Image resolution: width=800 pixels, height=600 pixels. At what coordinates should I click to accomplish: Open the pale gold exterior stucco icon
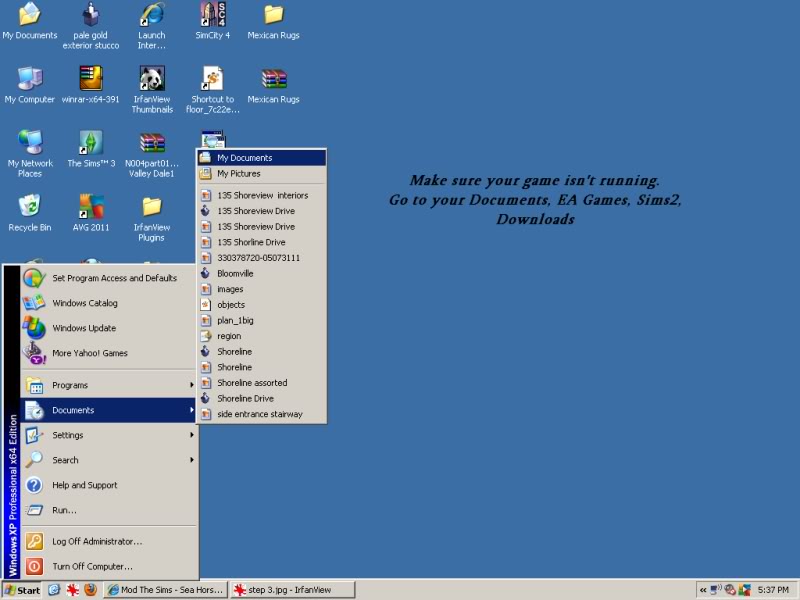point(91,26)
